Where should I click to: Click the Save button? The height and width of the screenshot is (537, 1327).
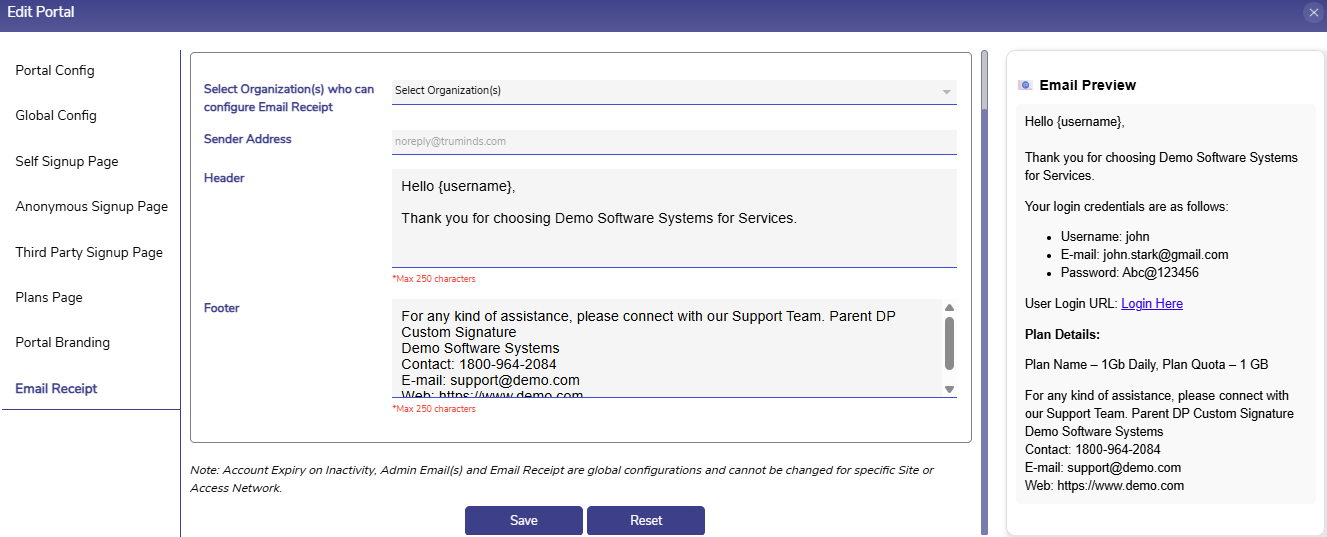[523, 520]
